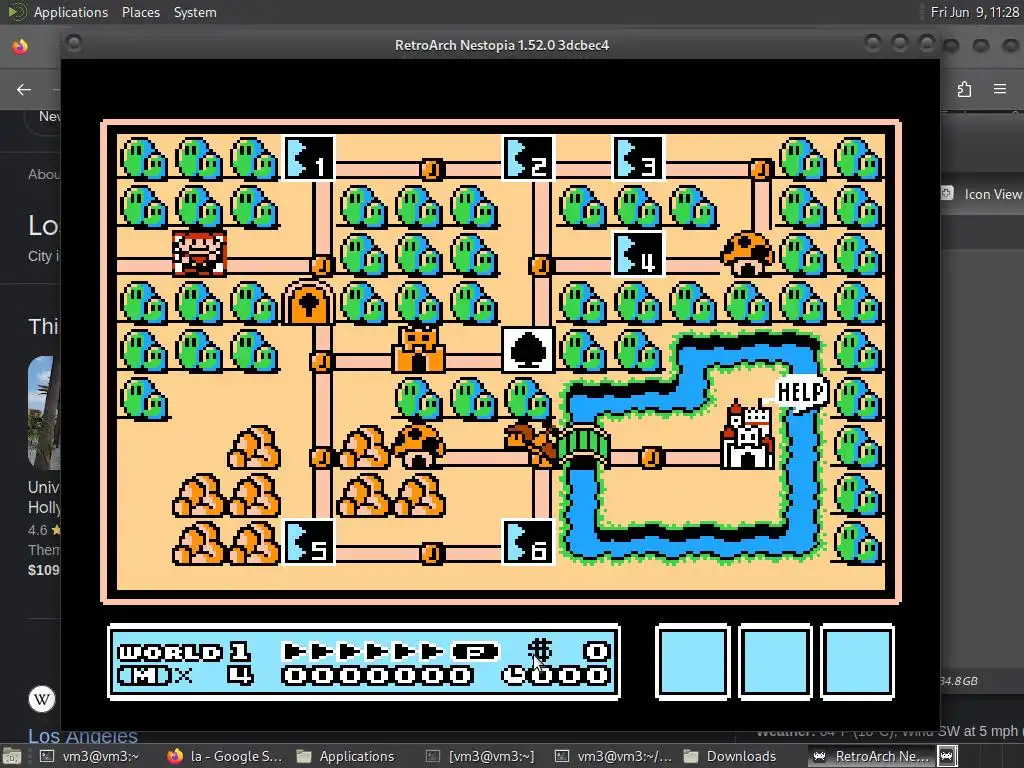Click the Firefox icon in the browser window
The width and height of the screenshot is (1024, 768).
pyautogui.click(x=20, y=46)
